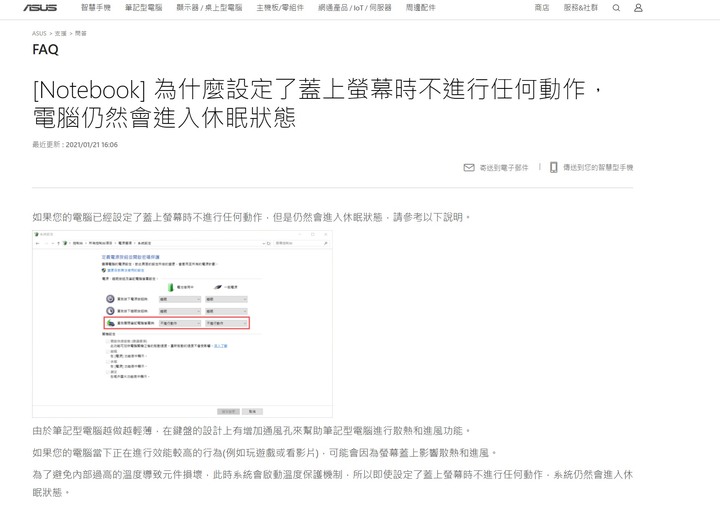Open the 顯示器 / 桌上型電腦 menu
Image resolution: width=720 pixels, height=505 pixels.
click(209, 8)
